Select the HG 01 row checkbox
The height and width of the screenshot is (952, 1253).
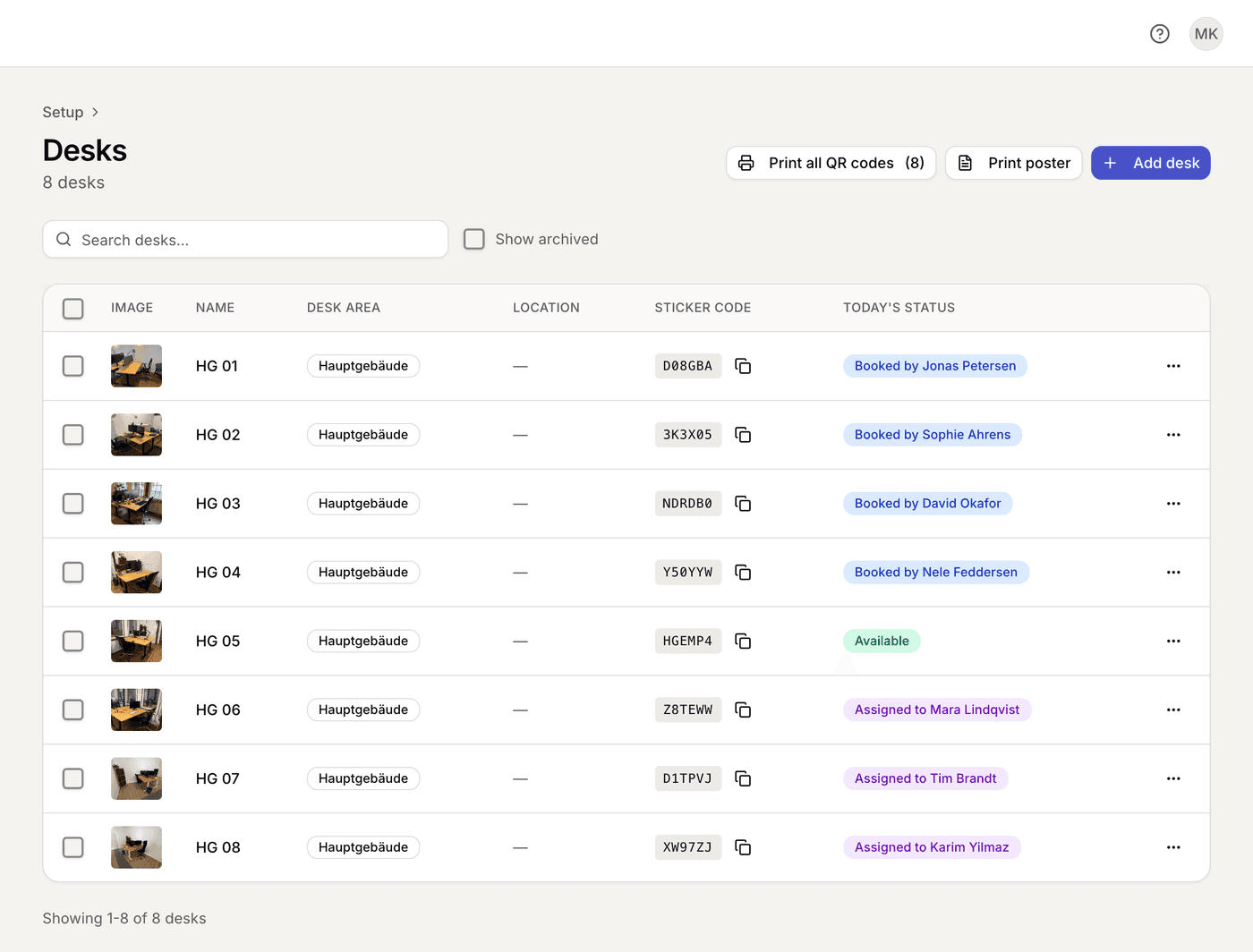[73, 366]
